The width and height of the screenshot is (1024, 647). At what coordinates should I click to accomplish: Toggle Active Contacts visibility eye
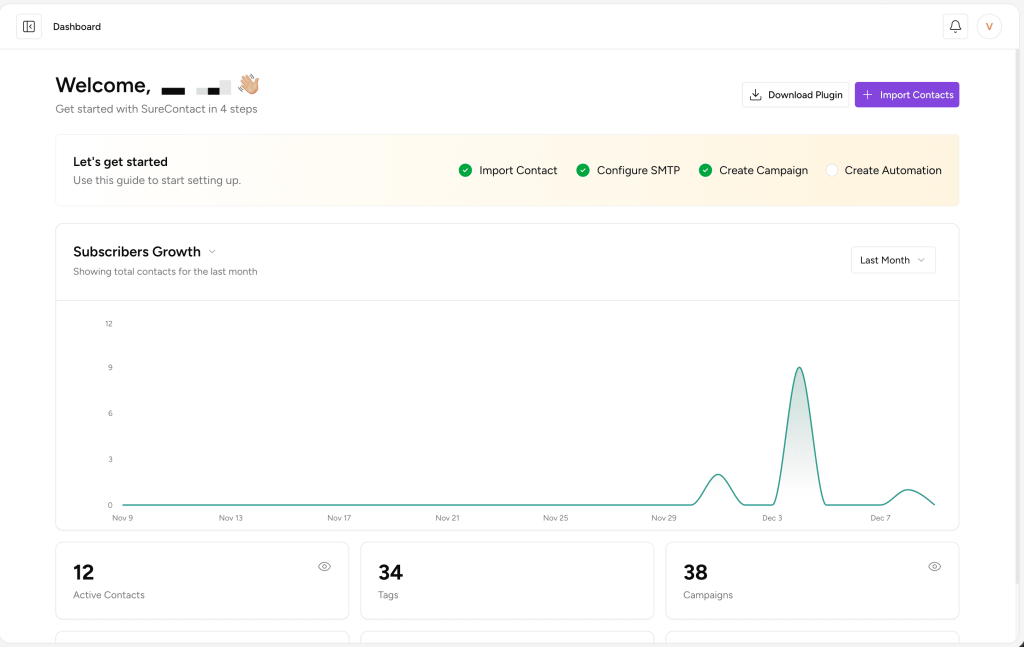point(324,566)
